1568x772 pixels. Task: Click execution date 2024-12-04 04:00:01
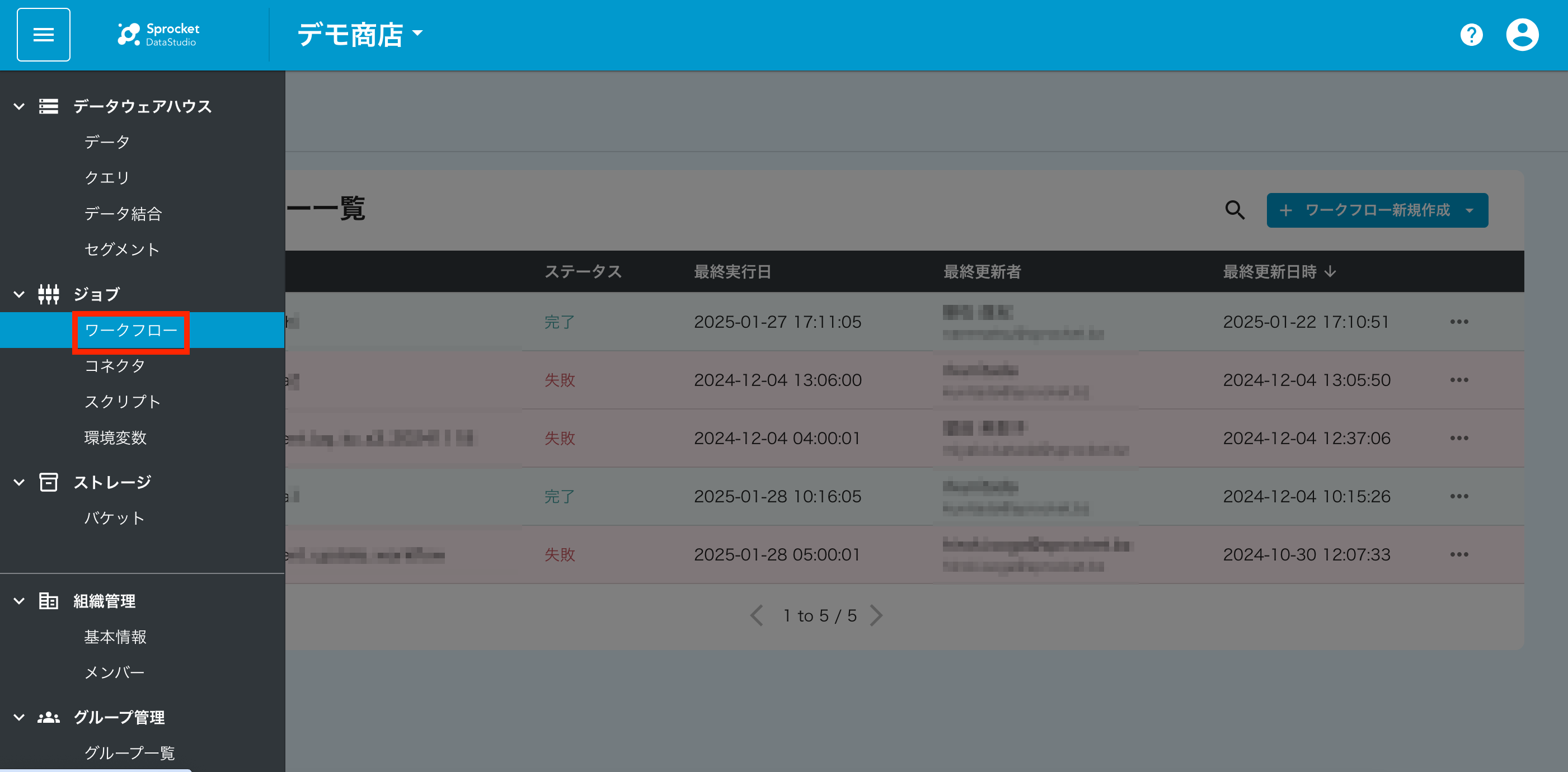(777, 438)
